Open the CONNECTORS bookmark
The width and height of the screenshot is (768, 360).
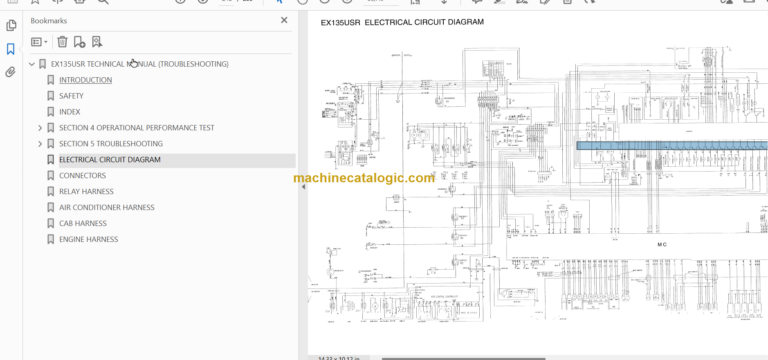coord(82,175)
